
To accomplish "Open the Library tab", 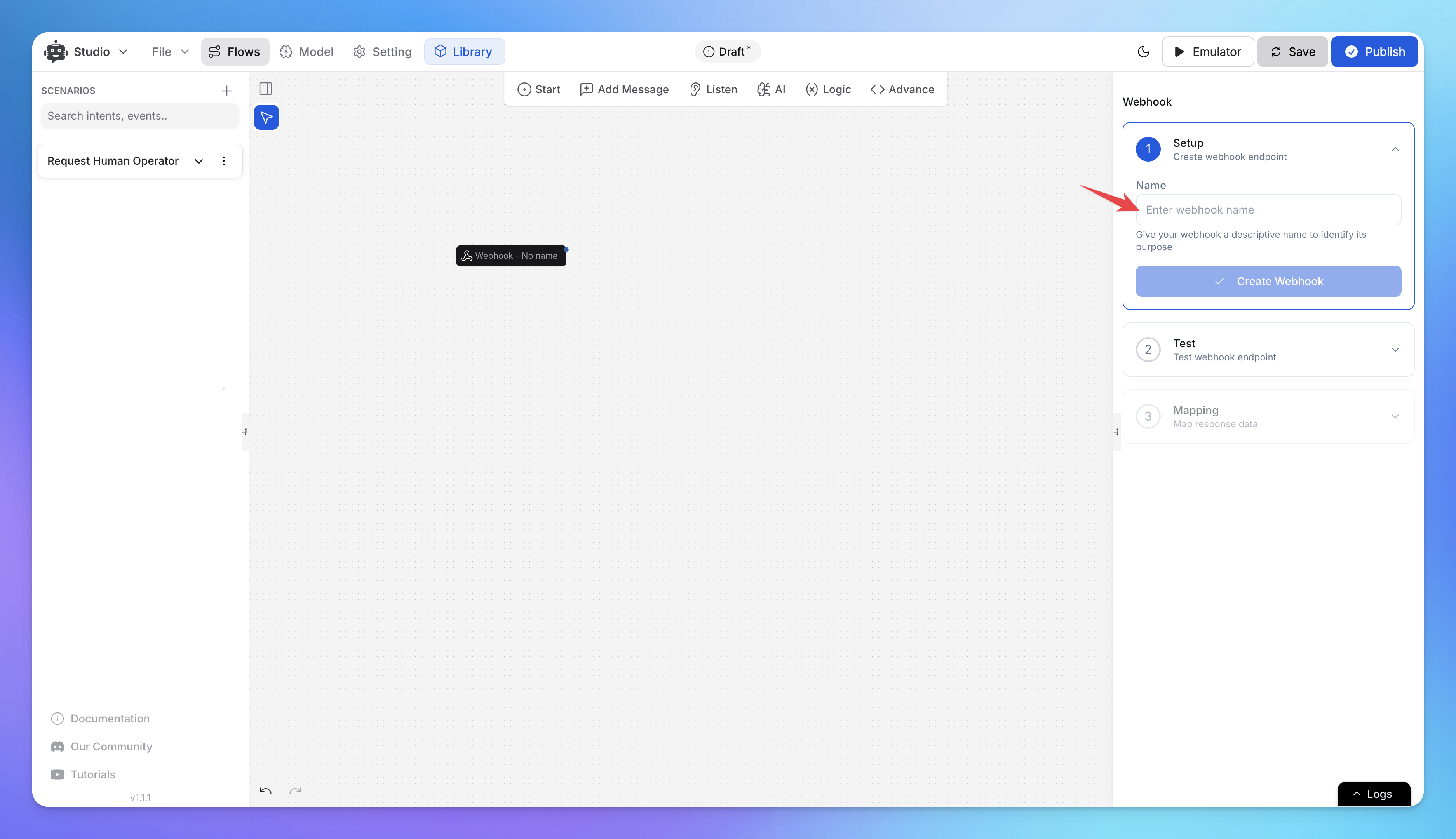I will tap(464, 51).
